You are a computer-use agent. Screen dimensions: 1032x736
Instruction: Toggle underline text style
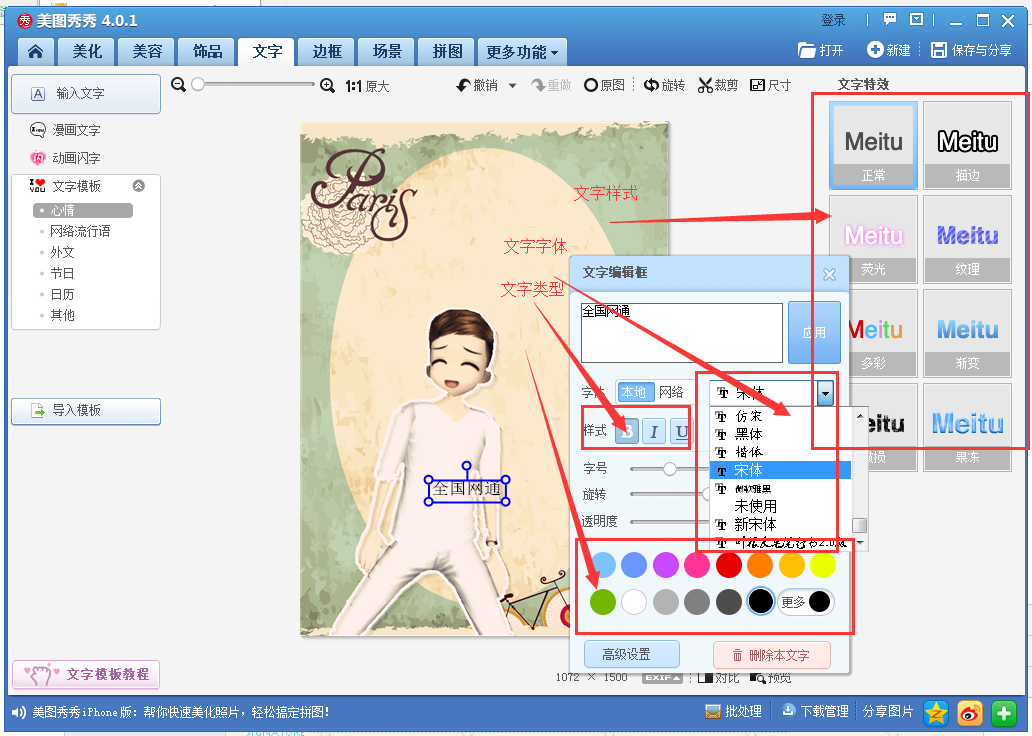pos(681,431)
